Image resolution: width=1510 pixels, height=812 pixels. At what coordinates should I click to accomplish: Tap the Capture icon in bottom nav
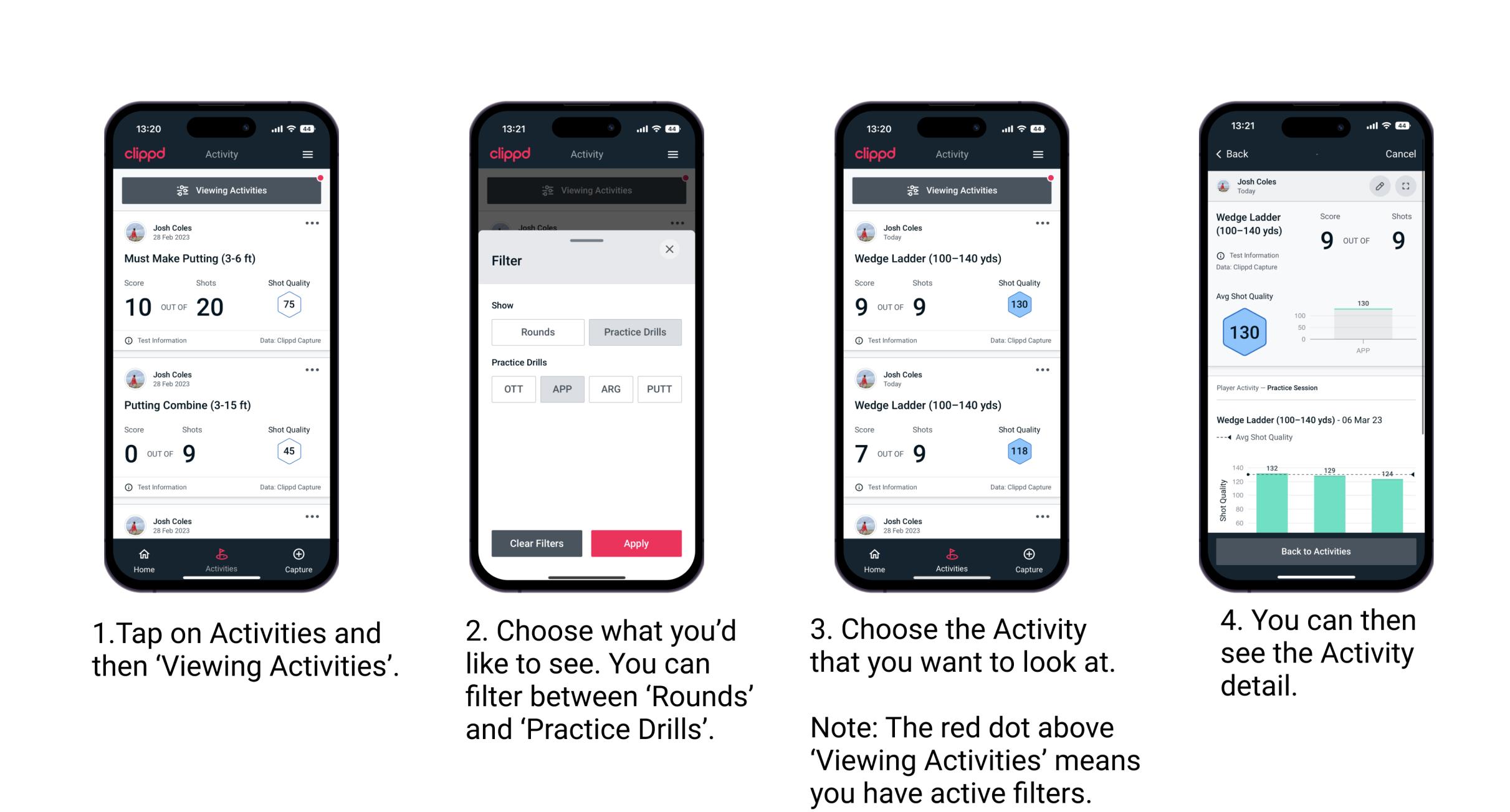point(298,556)
